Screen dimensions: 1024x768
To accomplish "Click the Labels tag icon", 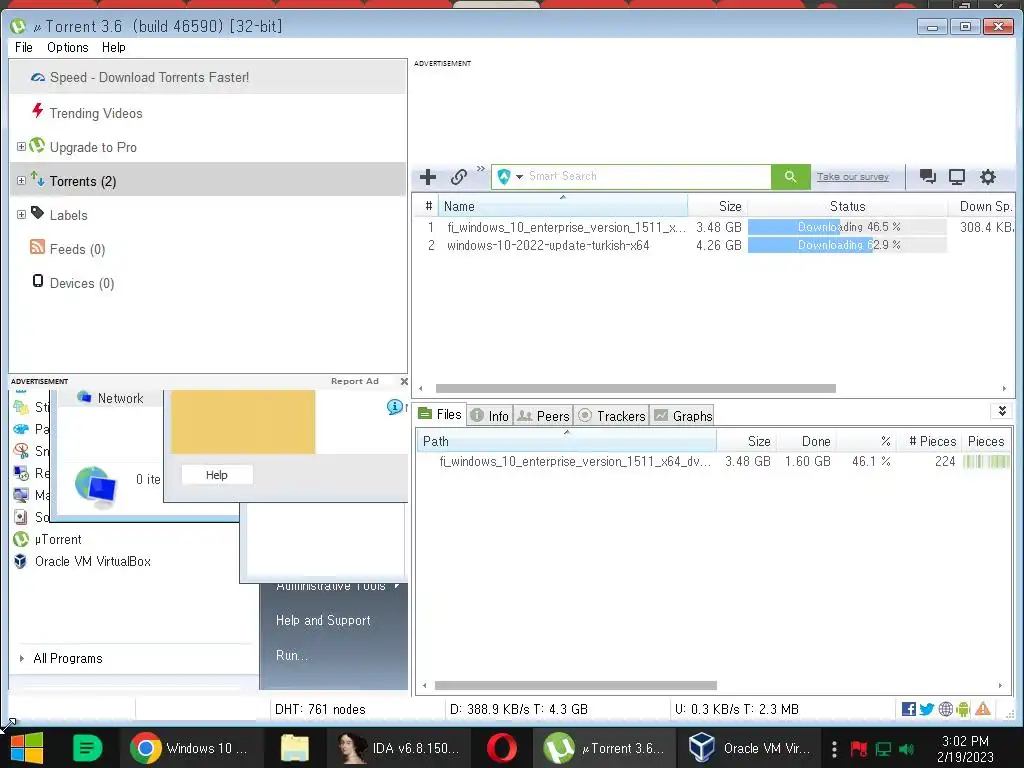I will [x=37, y=213].
